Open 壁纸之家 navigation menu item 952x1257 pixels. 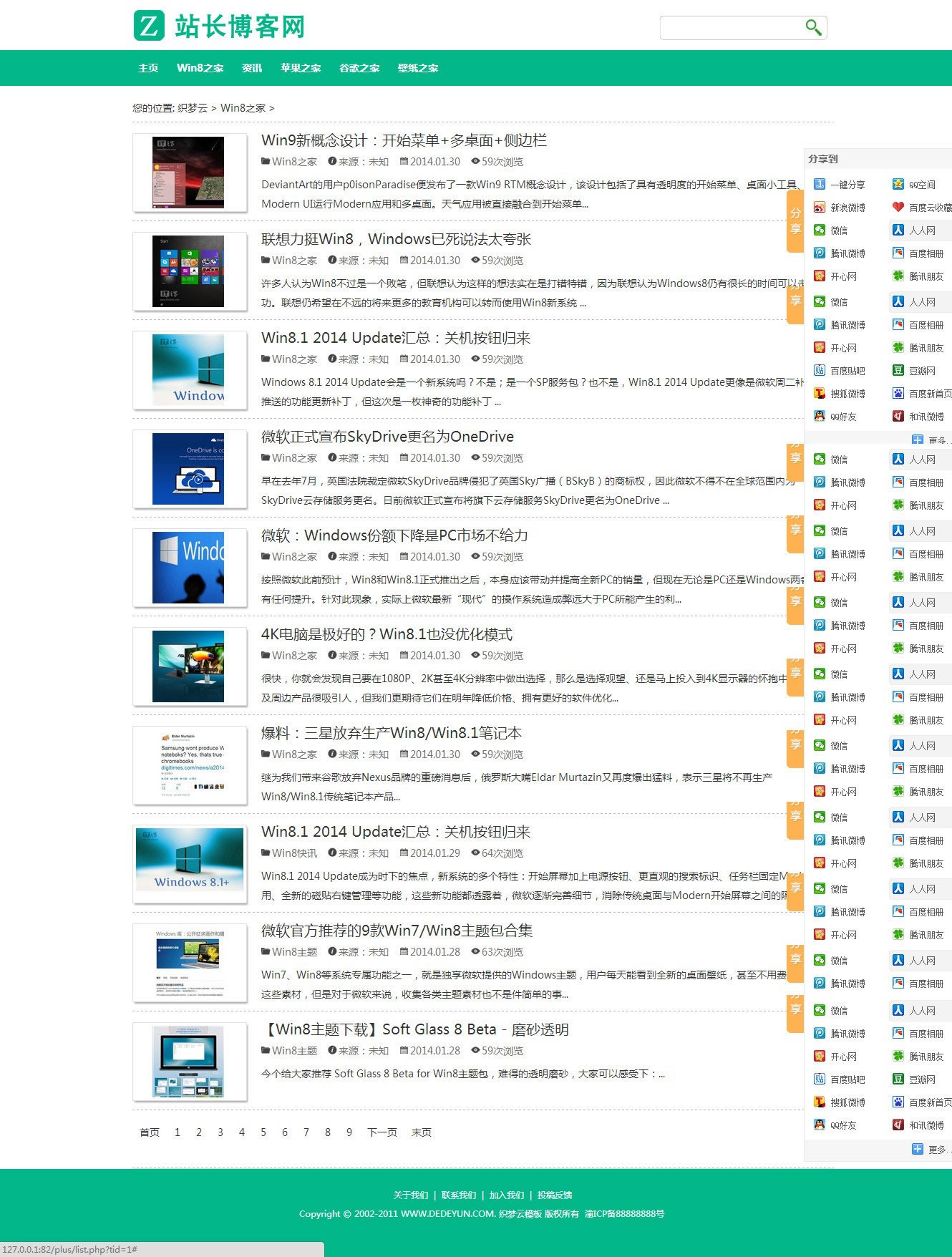tap(418, 68)
